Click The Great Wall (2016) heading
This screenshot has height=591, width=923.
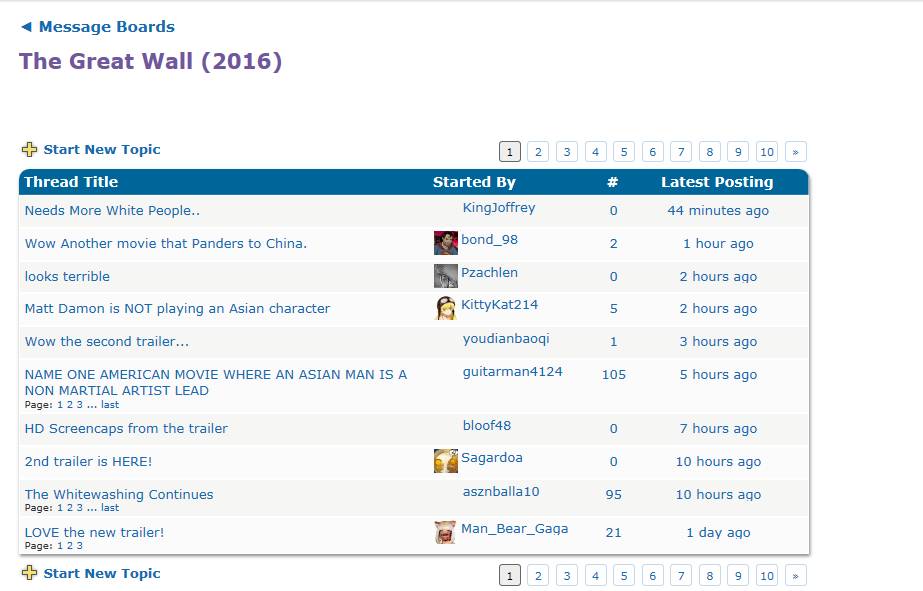click(x=151, y=61)
